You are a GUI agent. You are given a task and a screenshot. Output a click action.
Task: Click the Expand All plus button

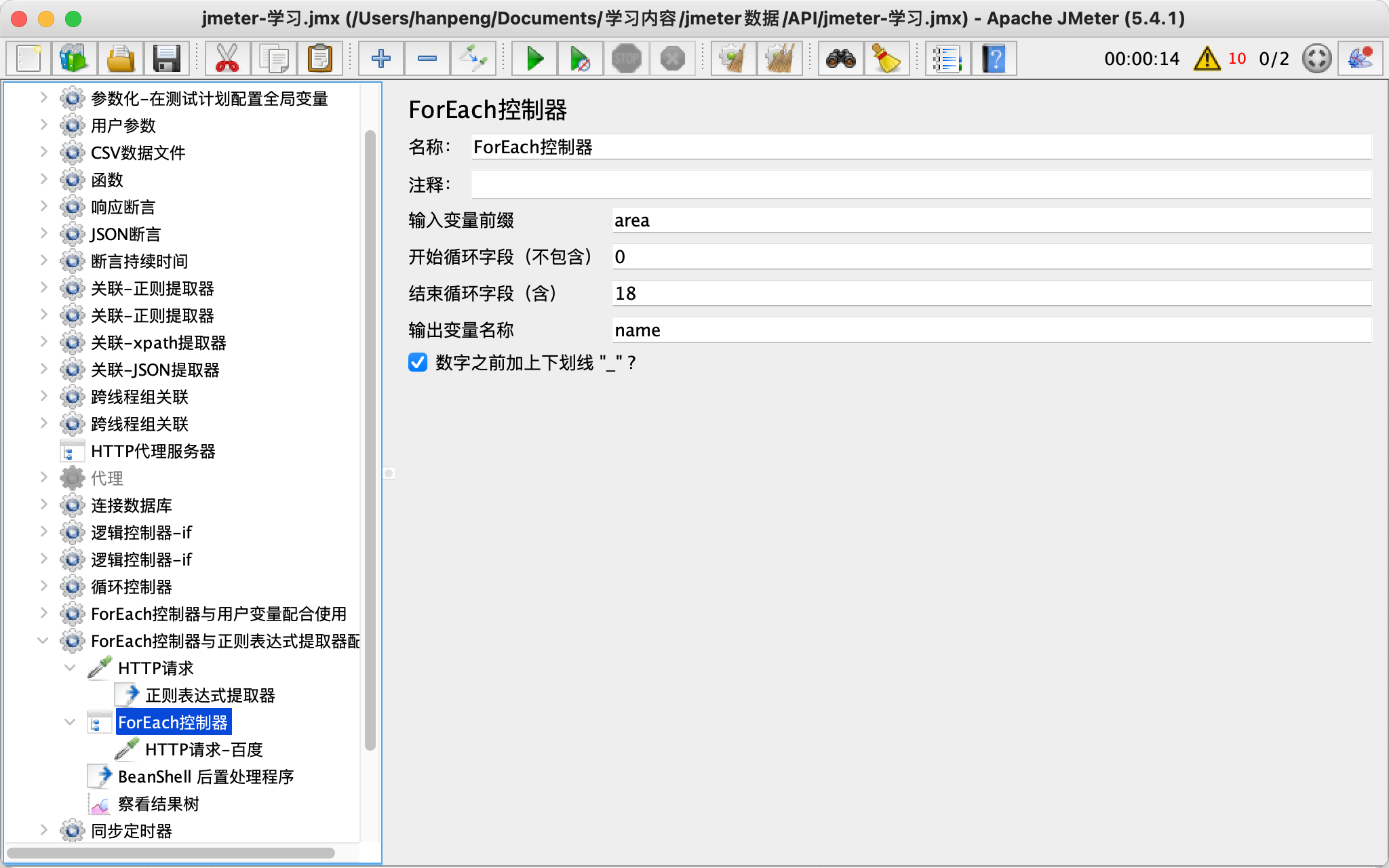(x=381, y=59)
